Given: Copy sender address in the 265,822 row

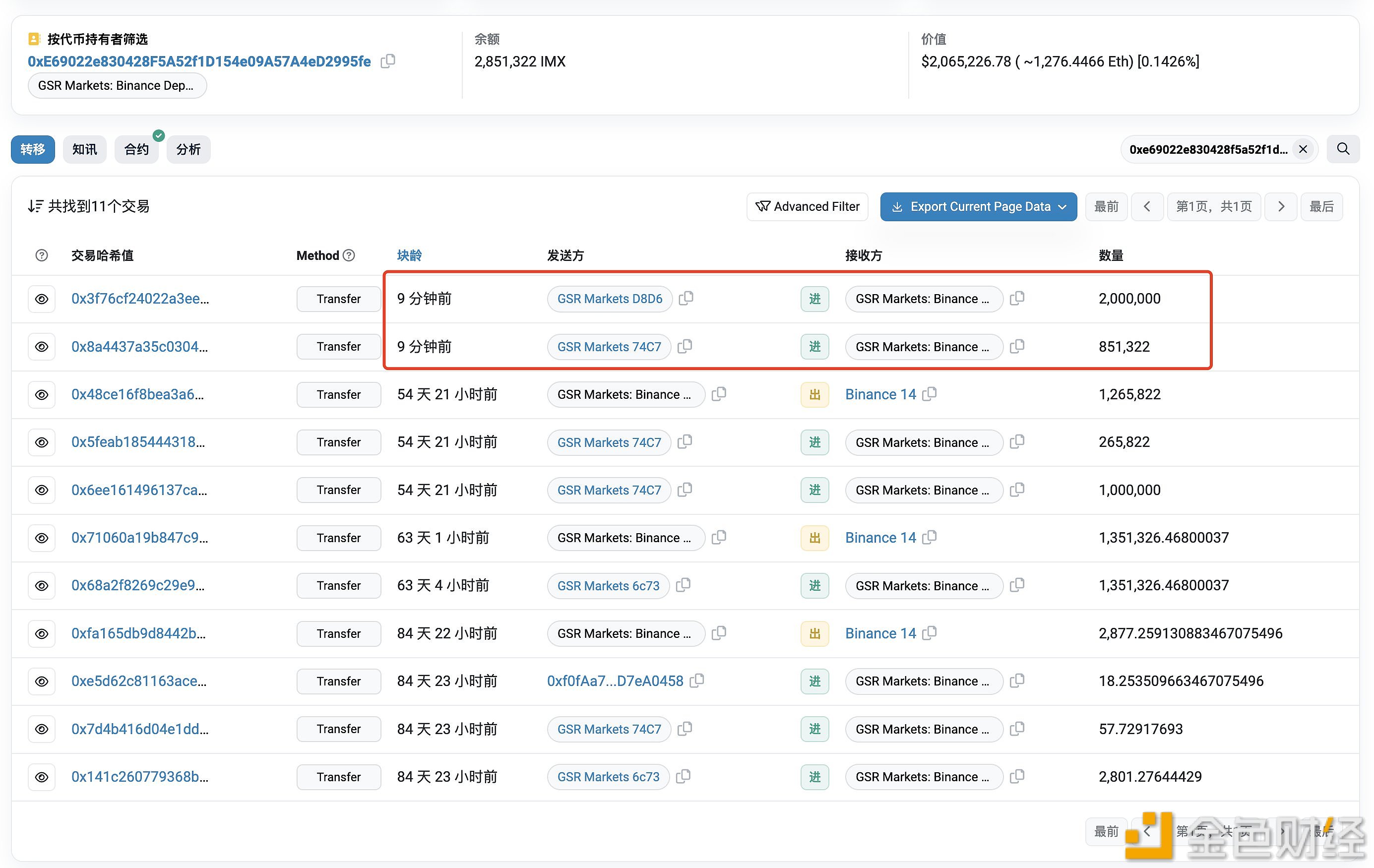Looking at the screenshot, I should (x=685, y=442).
